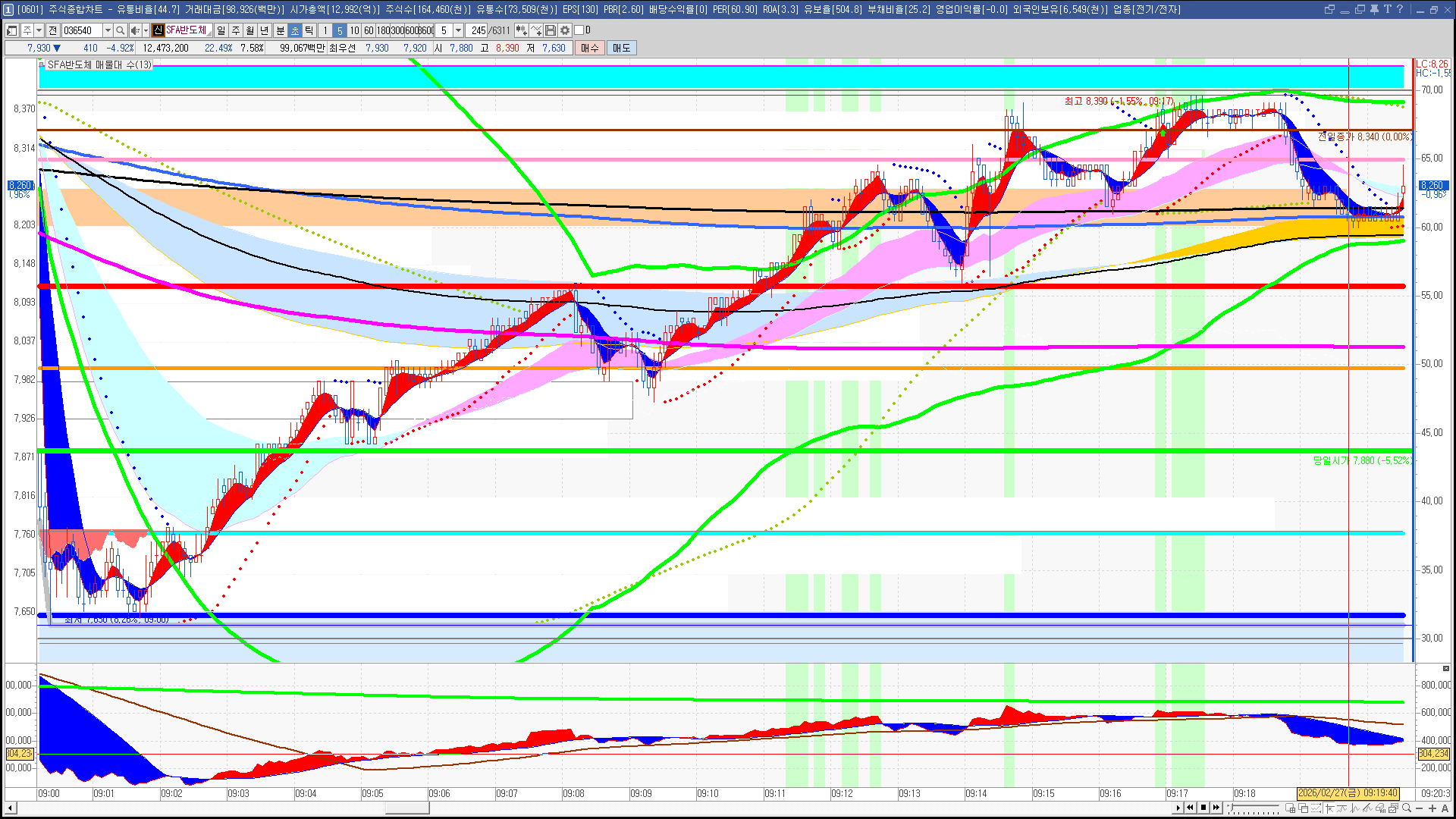
Task: Expand the 주 type dropdown arrow
Action: tap(39, 30)
